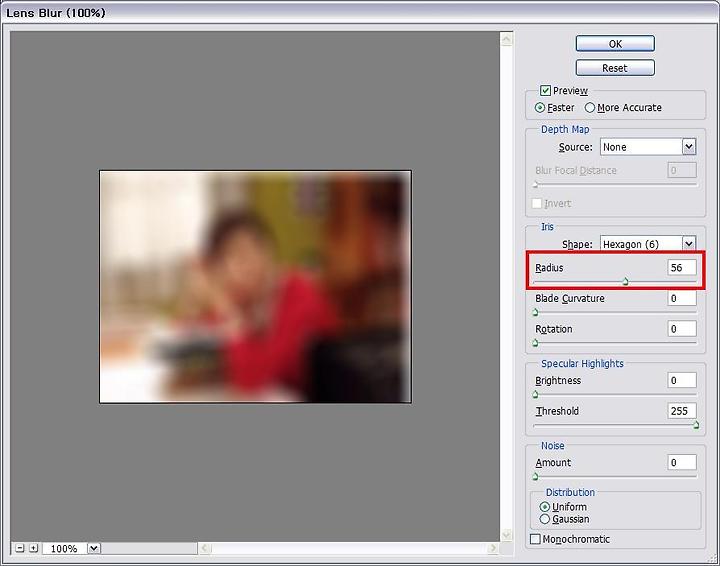Click the Radius slider handle
720x566 pixels.
(625, 281)
